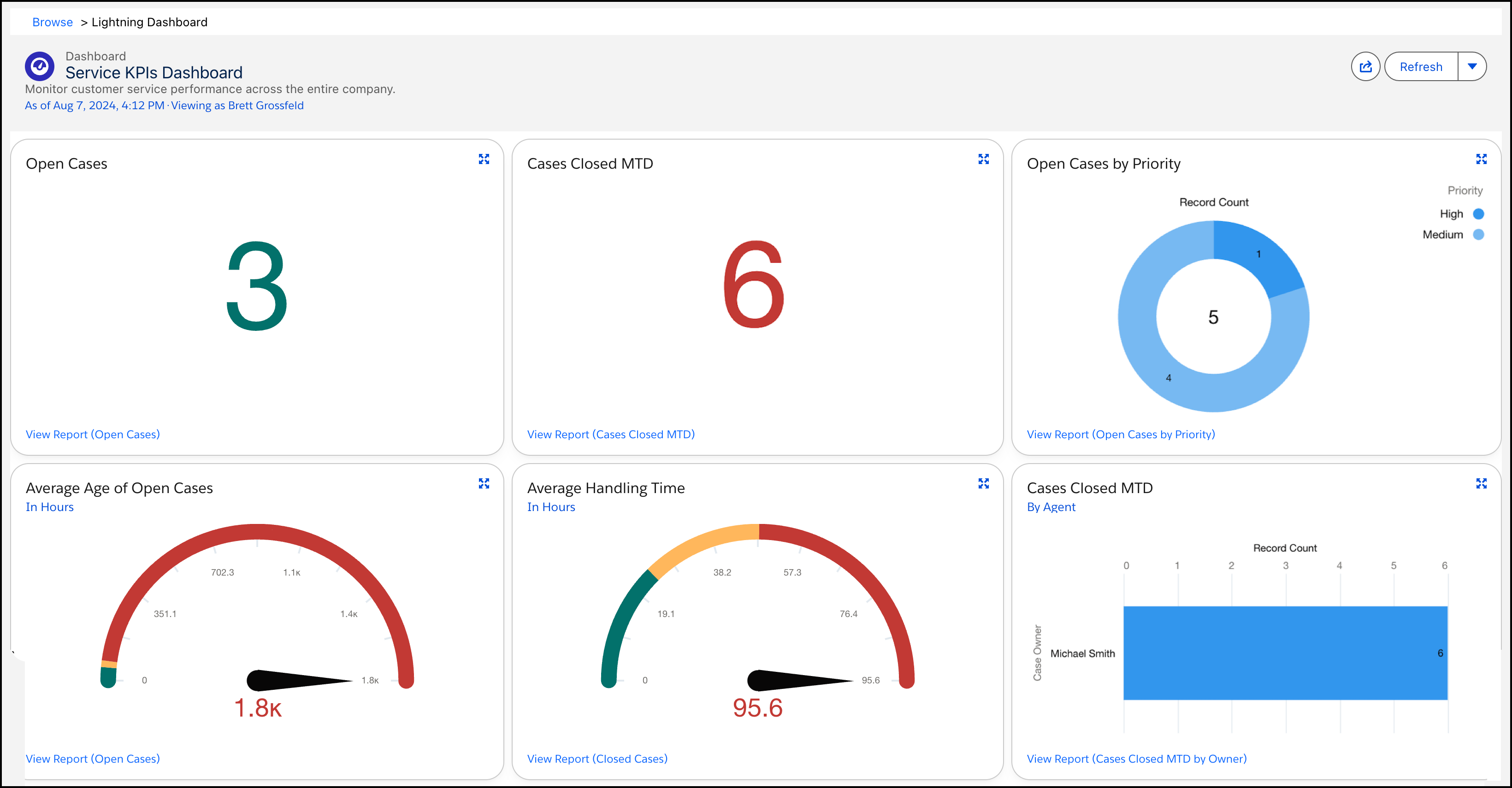Click the Michael Smith axis label
Image resolution: width=1512 pixels, height=788 pixels.
pyautogui.click(x=1082, y=653)
